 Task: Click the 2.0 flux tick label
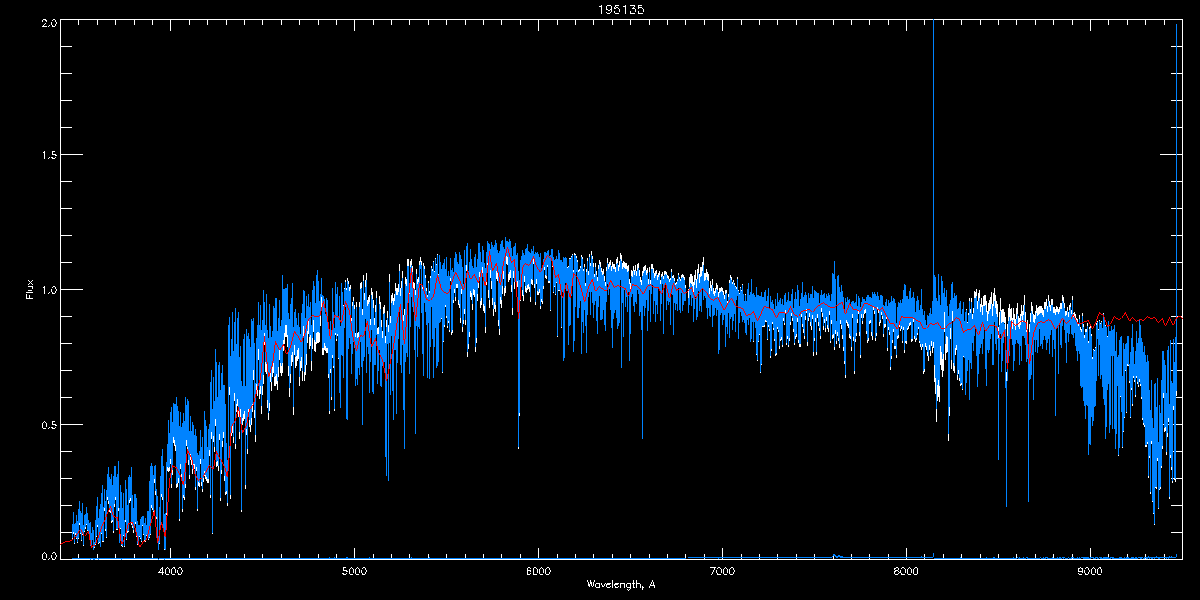click(x=47, y=22)
